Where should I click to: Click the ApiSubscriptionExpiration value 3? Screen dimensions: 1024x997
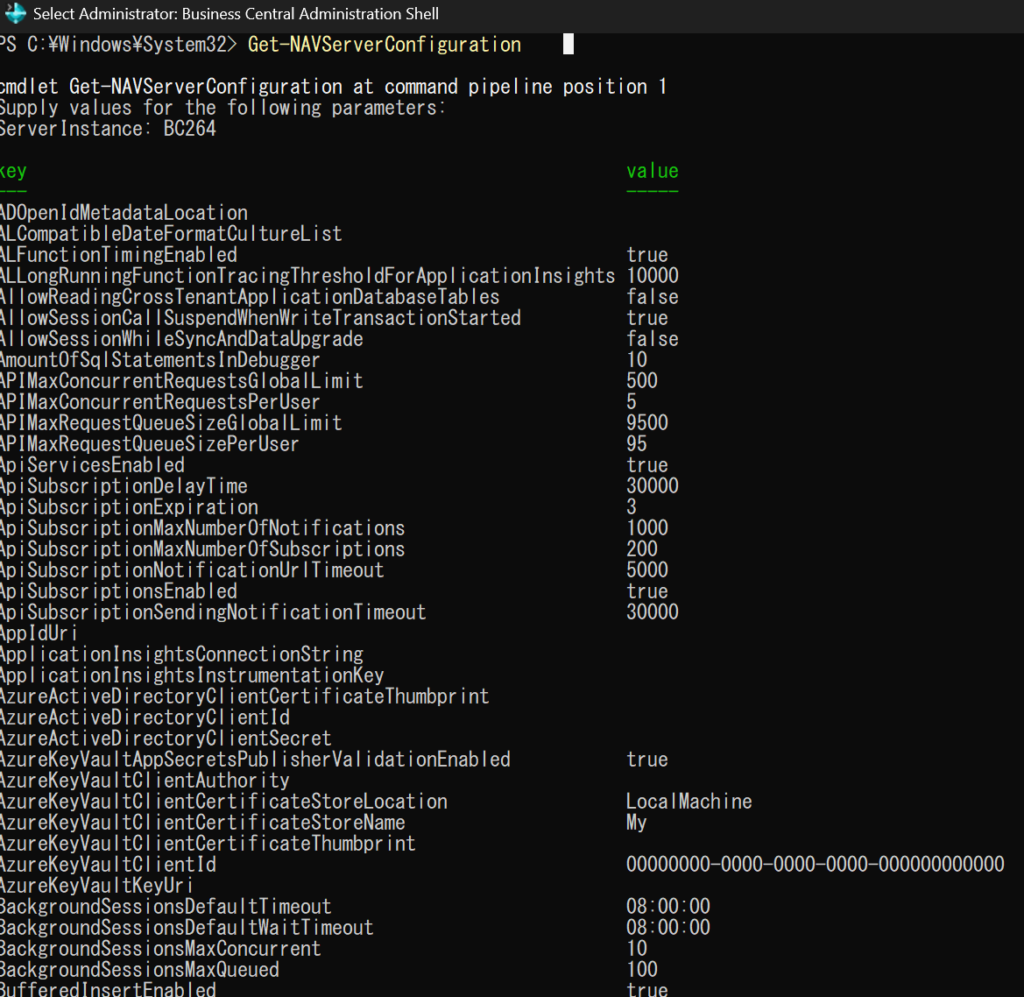point(632,507)
